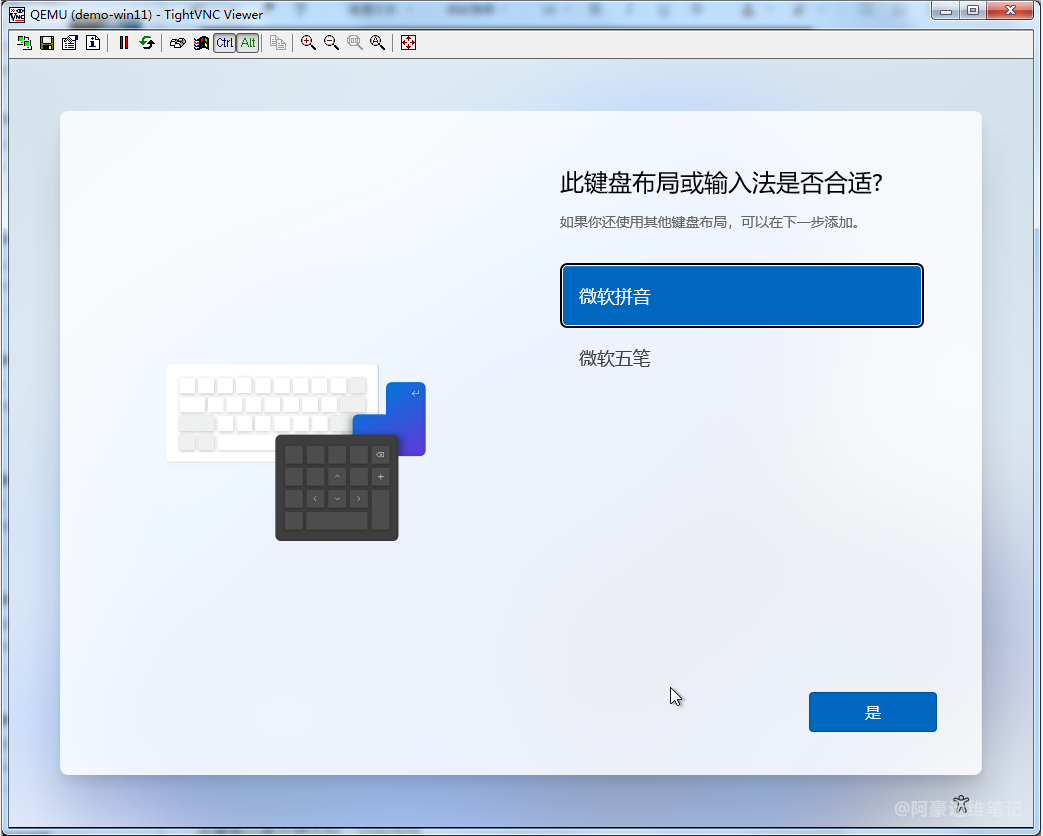Open the accessibility icon at bottom right
This screenshot has width=1043, height=836.
960,802
